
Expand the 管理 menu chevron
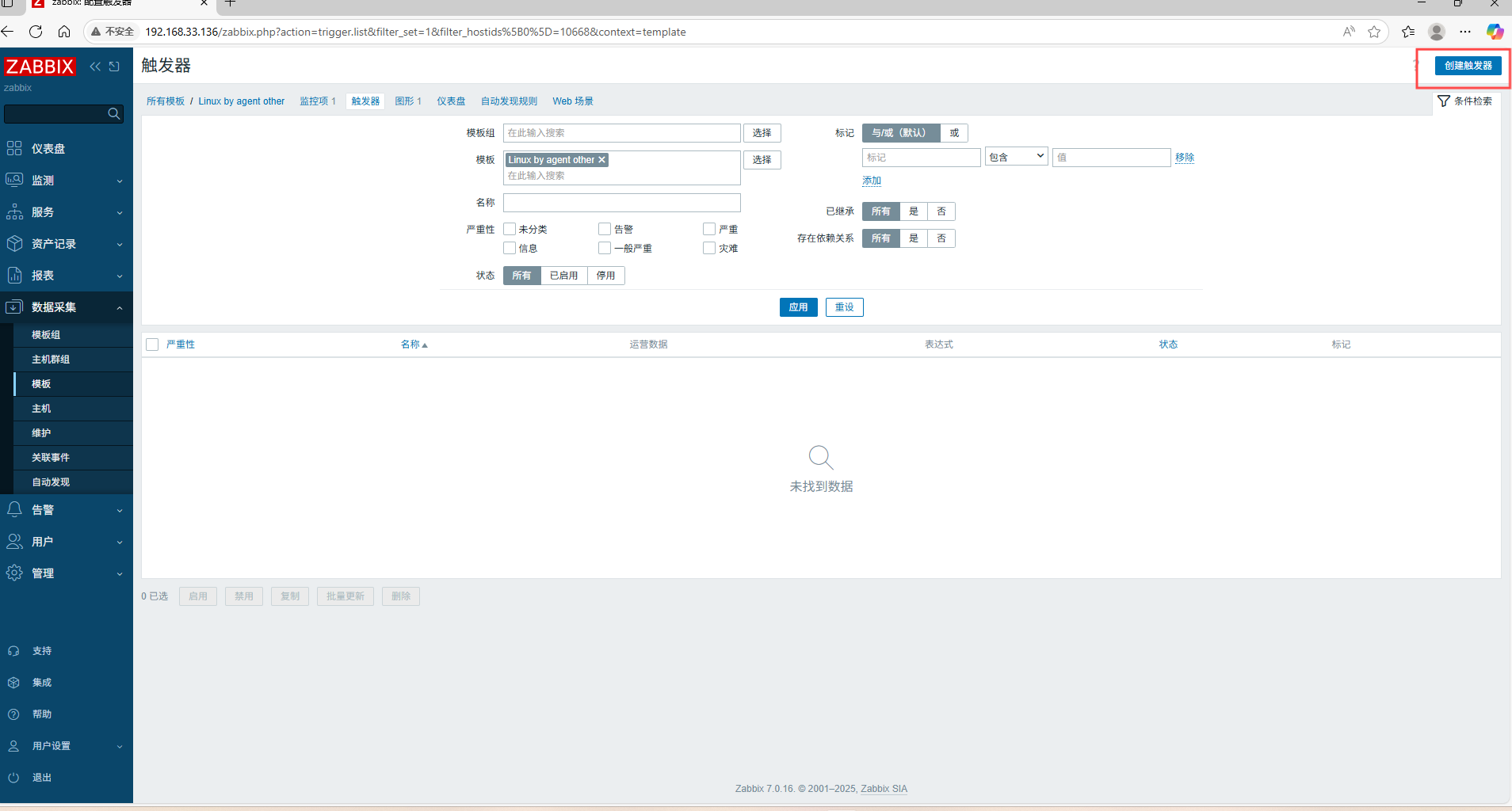tap(120, 574)
